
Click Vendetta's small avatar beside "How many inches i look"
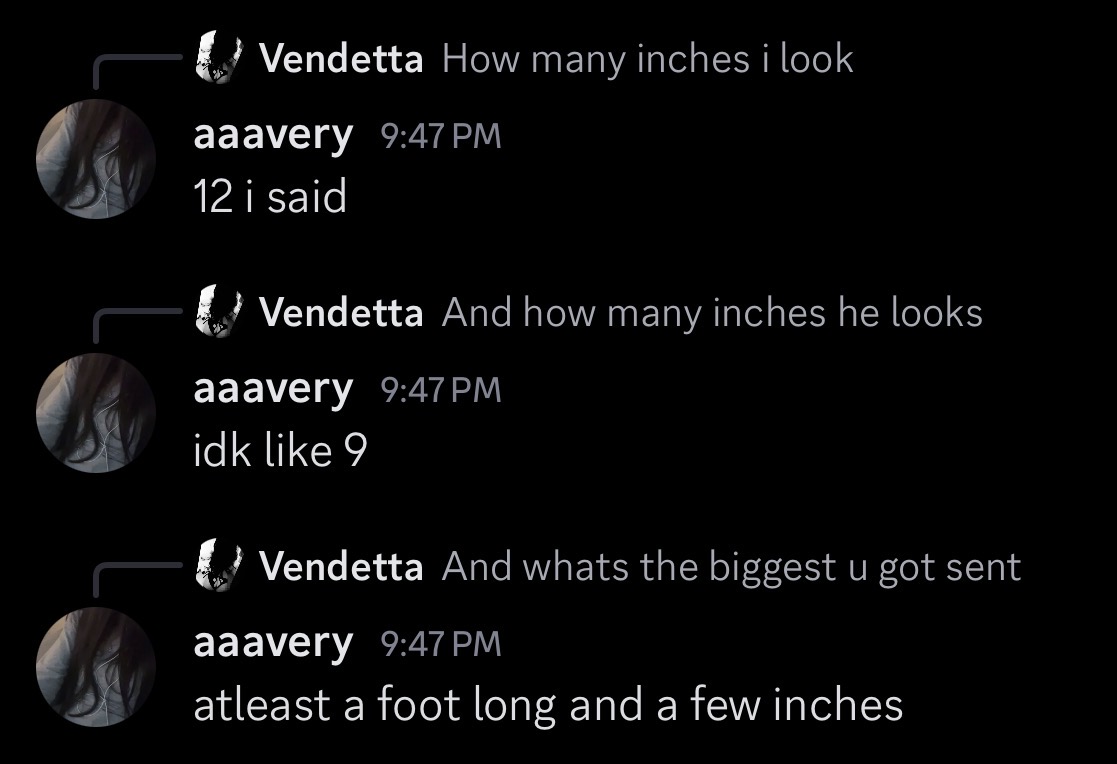tap(220, 58)
